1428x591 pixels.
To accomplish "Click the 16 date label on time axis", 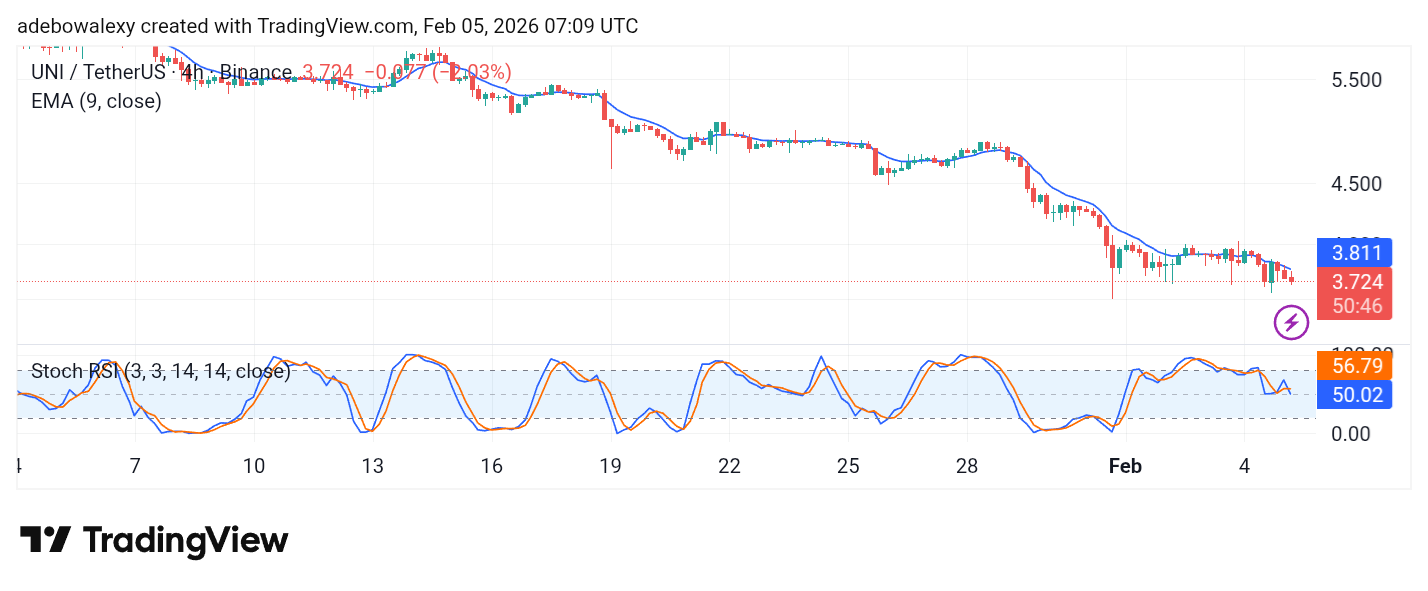I will [491, 466].
